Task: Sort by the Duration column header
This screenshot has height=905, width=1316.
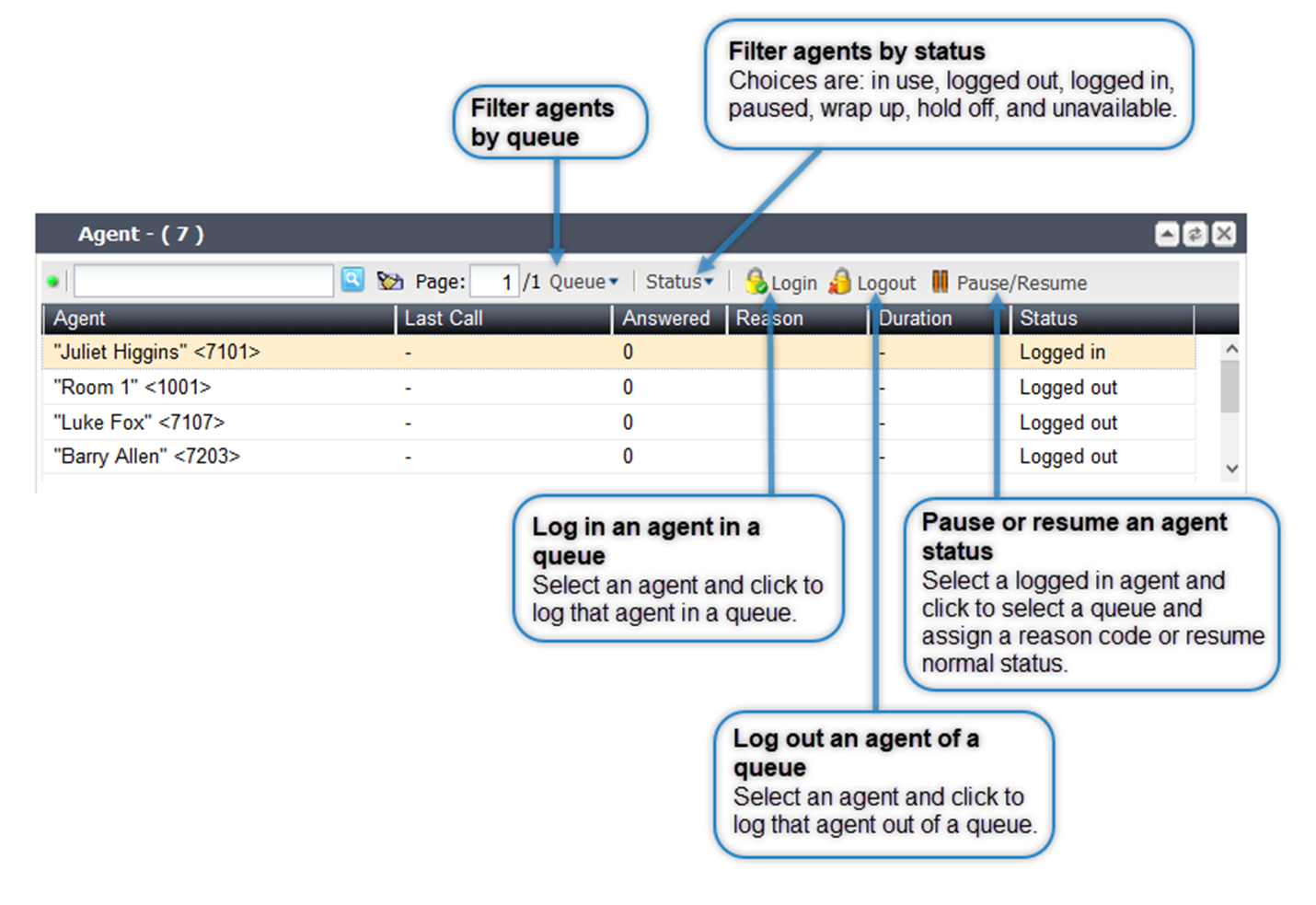Action: [x=940, y=319]
